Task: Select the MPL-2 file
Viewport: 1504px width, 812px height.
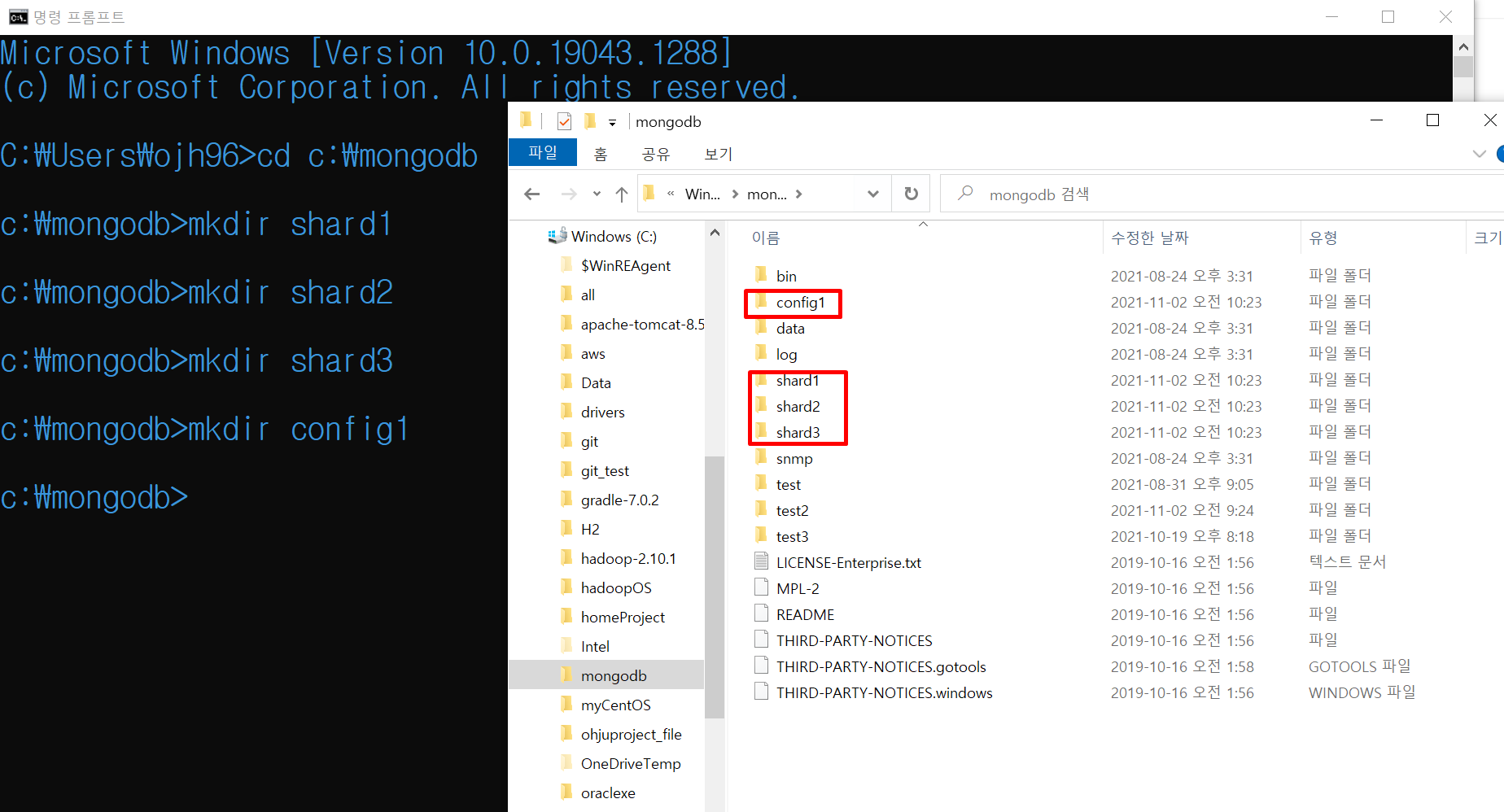Action: pyautogui.click(x=797, y=589)
